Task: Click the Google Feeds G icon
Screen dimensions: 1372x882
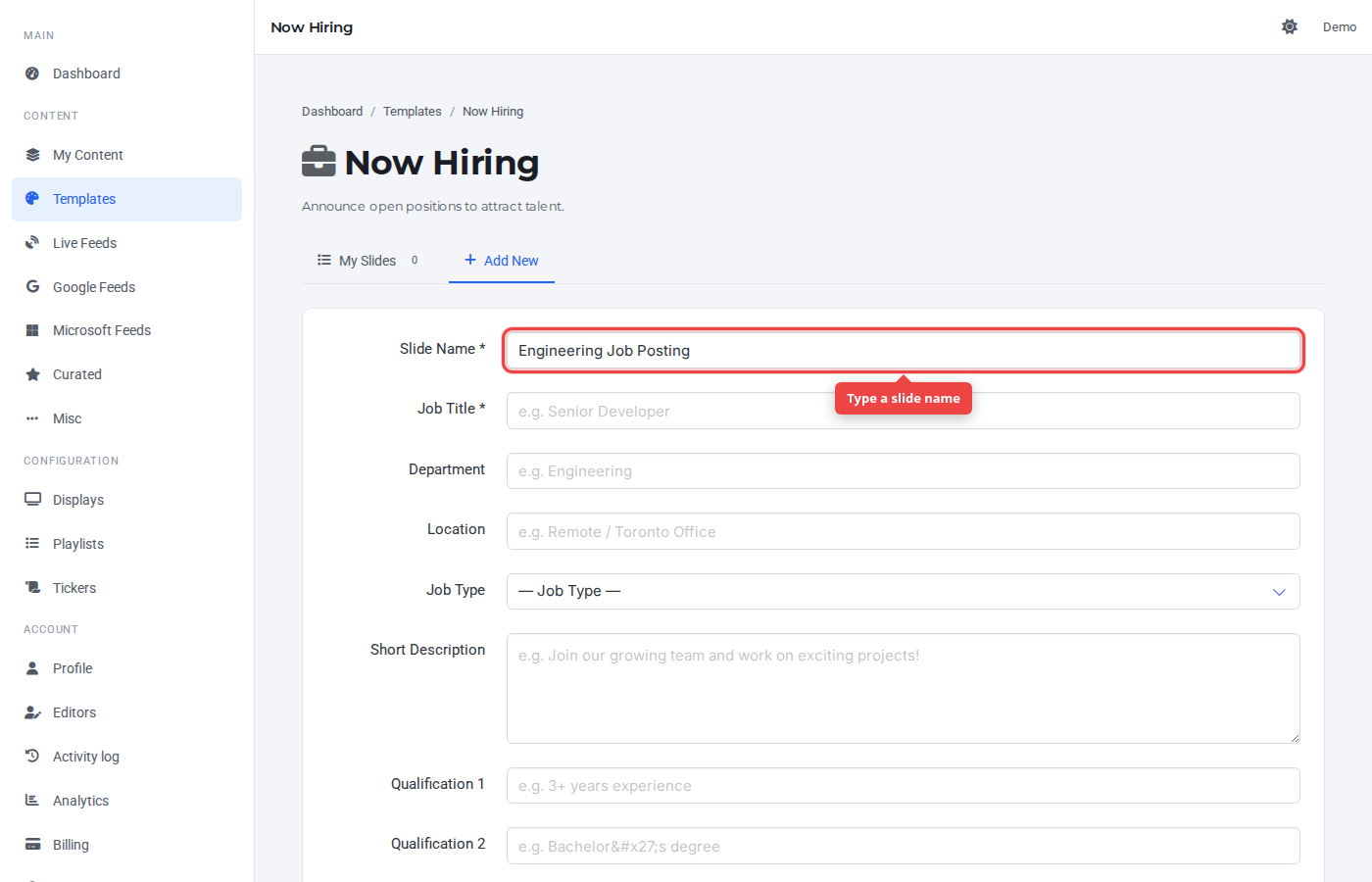Action: click(32, 287)
